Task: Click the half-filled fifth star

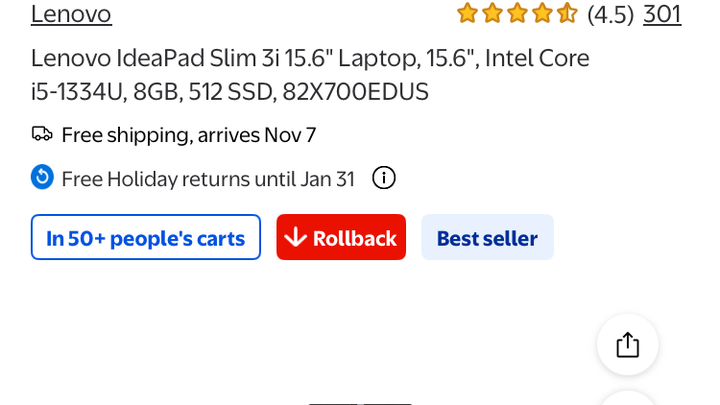Action: (567, 13)
